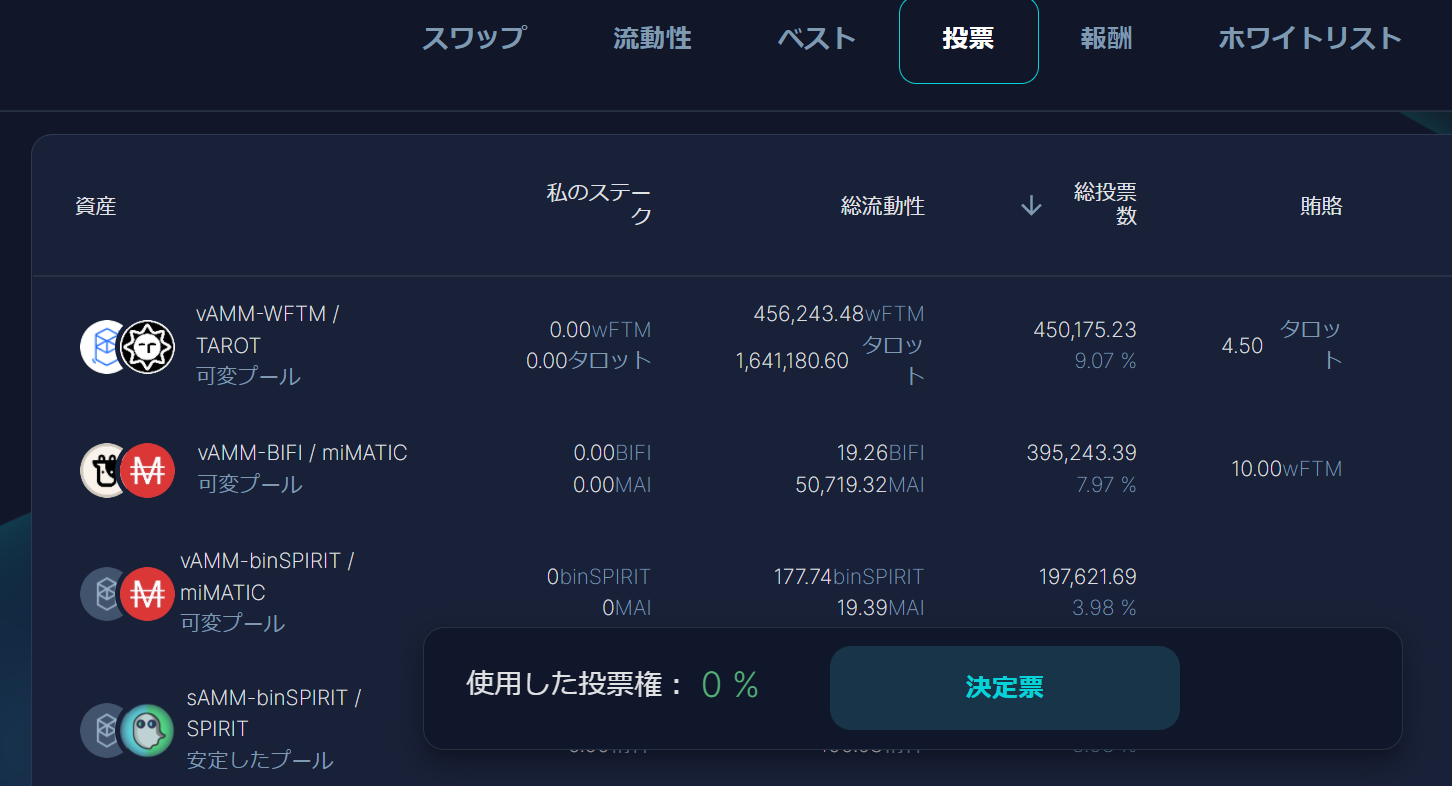1452x792 pixels.
Task: Click the red MAI icon in vAMM-binSPIRIT / miMATIC row
Action: [147, 594]
